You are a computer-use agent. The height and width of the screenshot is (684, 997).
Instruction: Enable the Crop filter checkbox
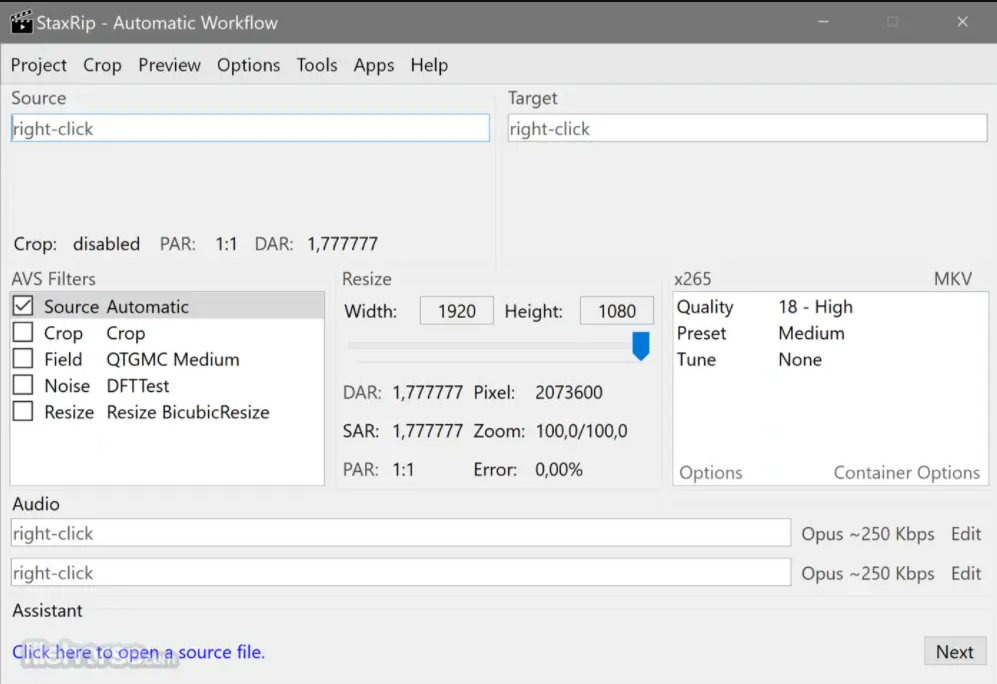[23, 333]
